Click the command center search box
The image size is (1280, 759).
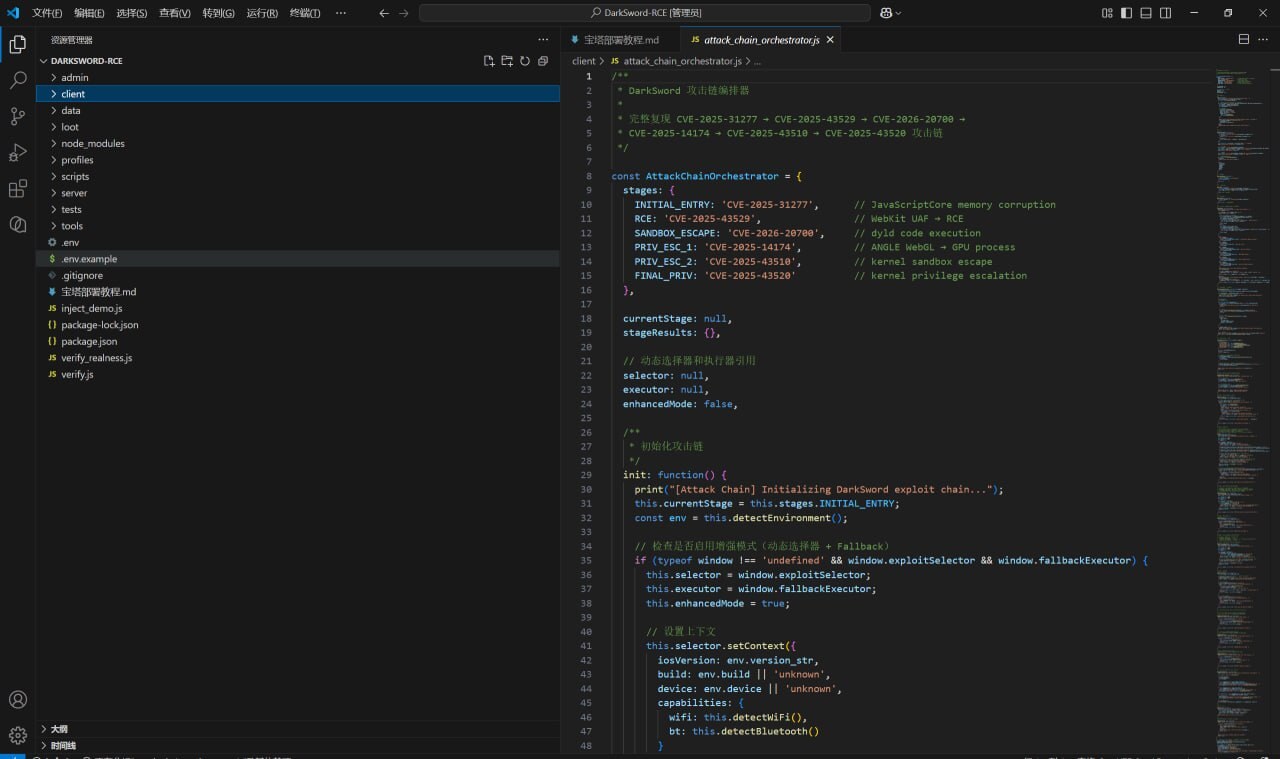tap(644, 13)
